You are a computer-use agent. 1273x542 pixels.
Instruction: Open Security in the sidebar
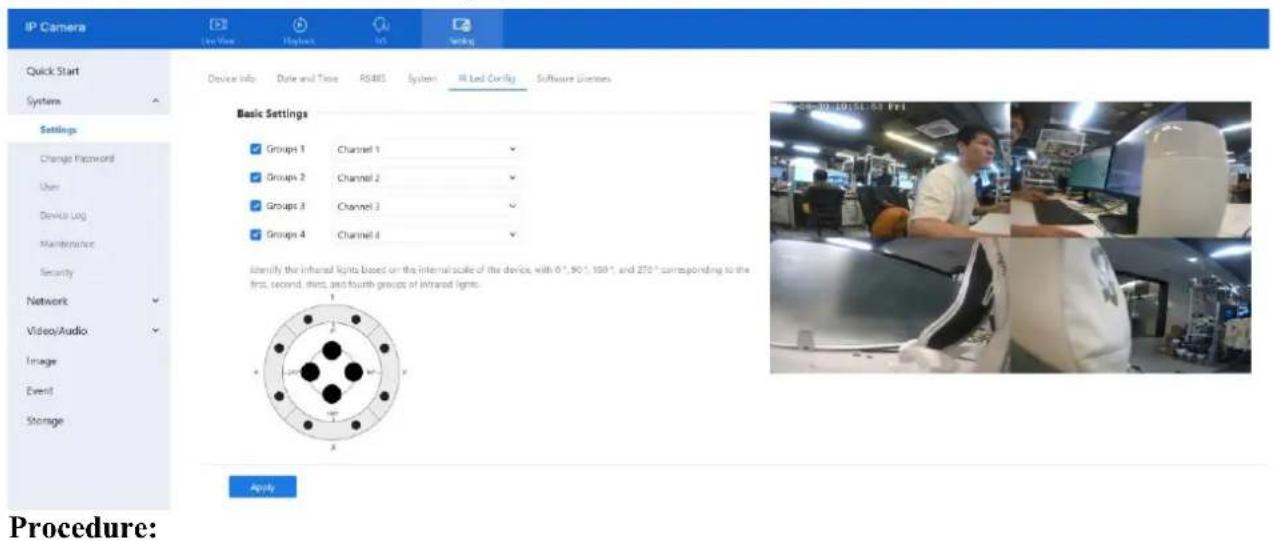click(x=56, y=272)
